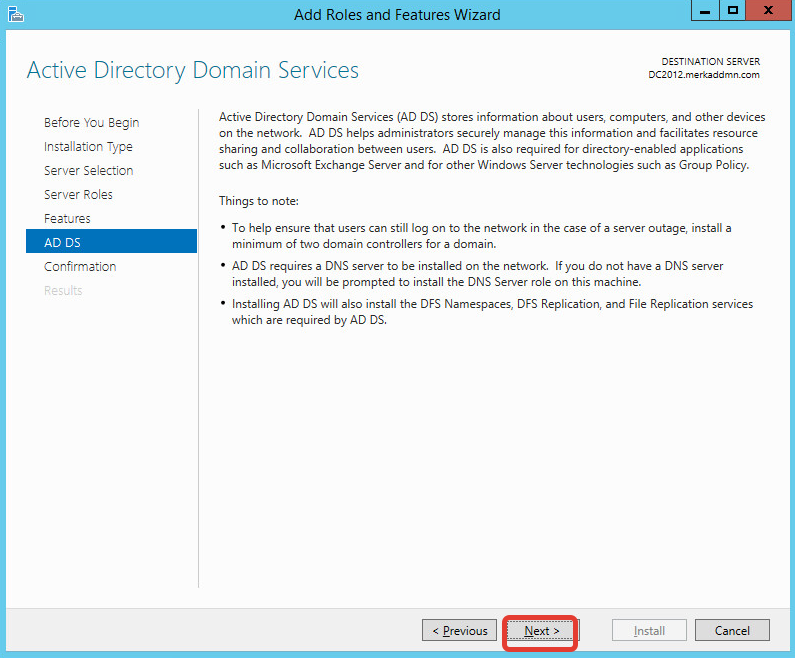Jump to the Confirmation step
The width and height of the screenshot is (795, 658).
(x=80, y=266)
